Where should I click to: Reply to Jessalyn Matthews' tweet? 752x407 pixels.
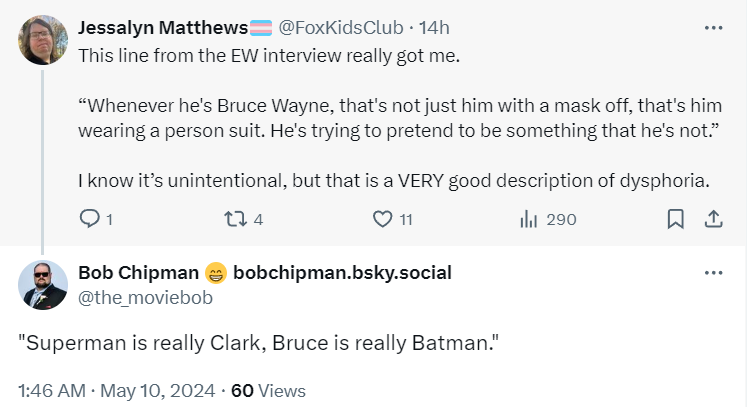point(89,219)
